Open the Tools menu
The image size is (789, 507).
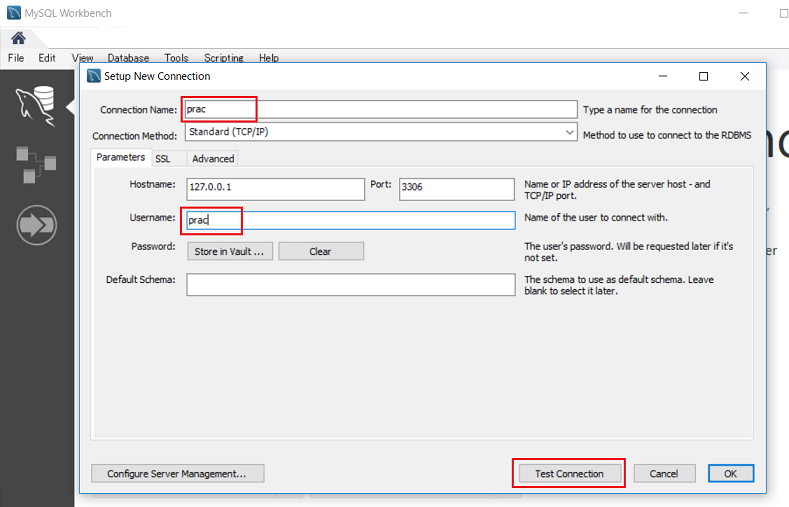[x=176, y=58]
